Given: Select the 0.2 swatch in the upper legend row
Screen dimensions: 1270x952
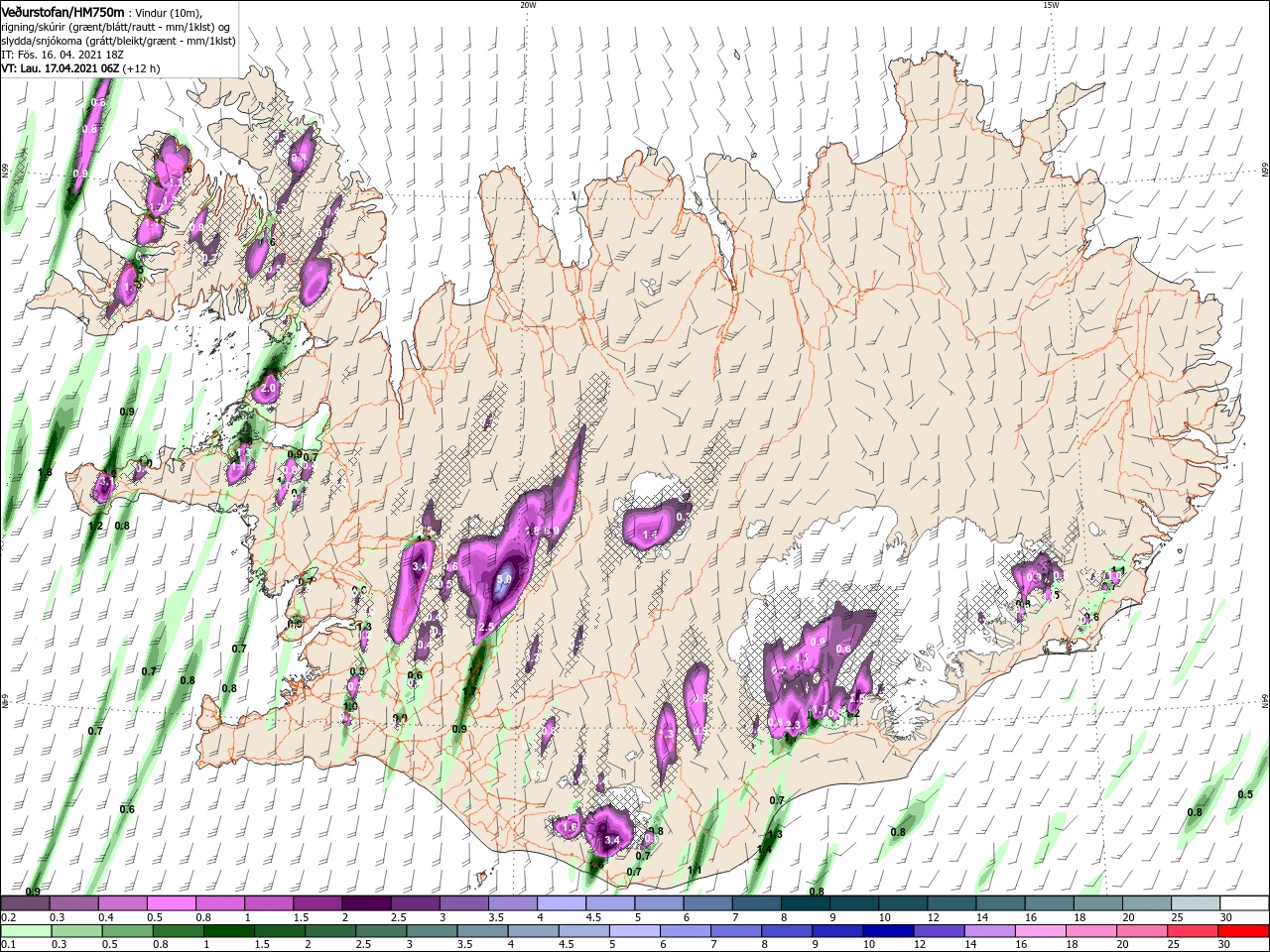Looking at the screenshot, I should pos(24,903).
